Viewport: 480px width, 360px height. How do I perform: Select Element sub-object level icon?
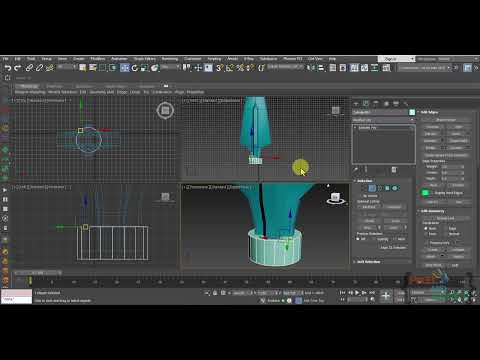pos(395,188)
